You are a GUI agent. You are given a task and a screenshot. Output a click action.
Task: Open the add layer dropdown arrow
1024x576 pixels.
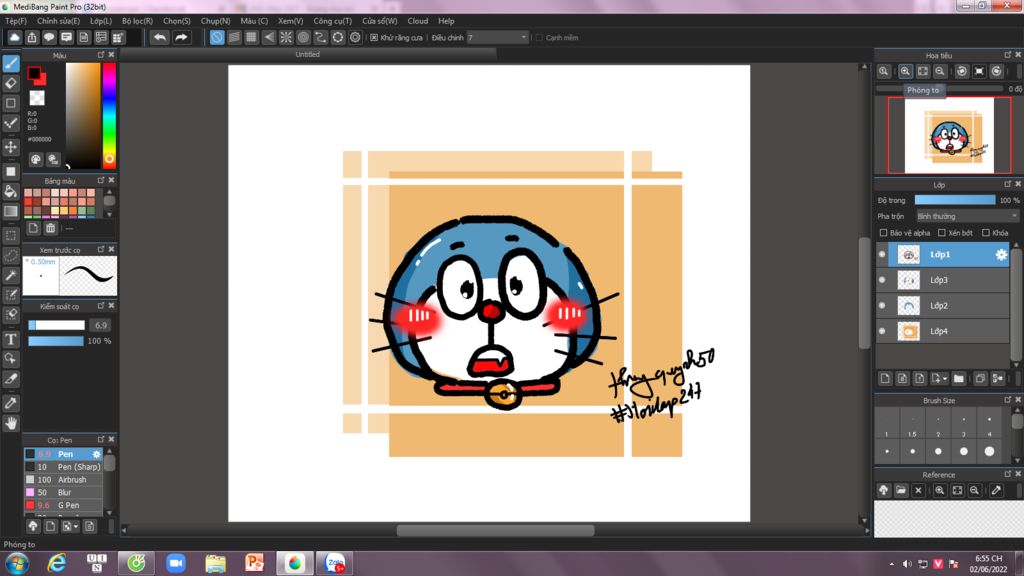pos(945,379)
